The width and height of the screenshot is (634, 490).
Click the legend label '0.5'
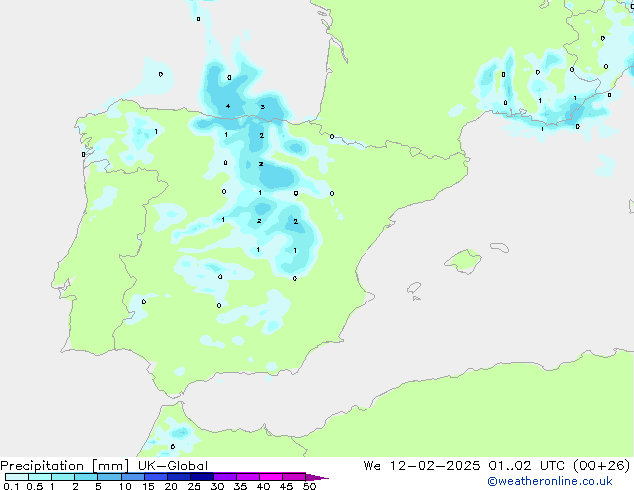coord(35,486)
